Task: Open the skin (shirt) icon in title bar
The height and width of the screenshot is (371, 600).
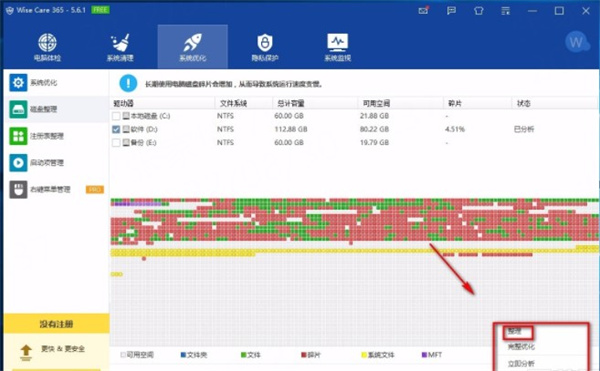Action: point(479,11)
